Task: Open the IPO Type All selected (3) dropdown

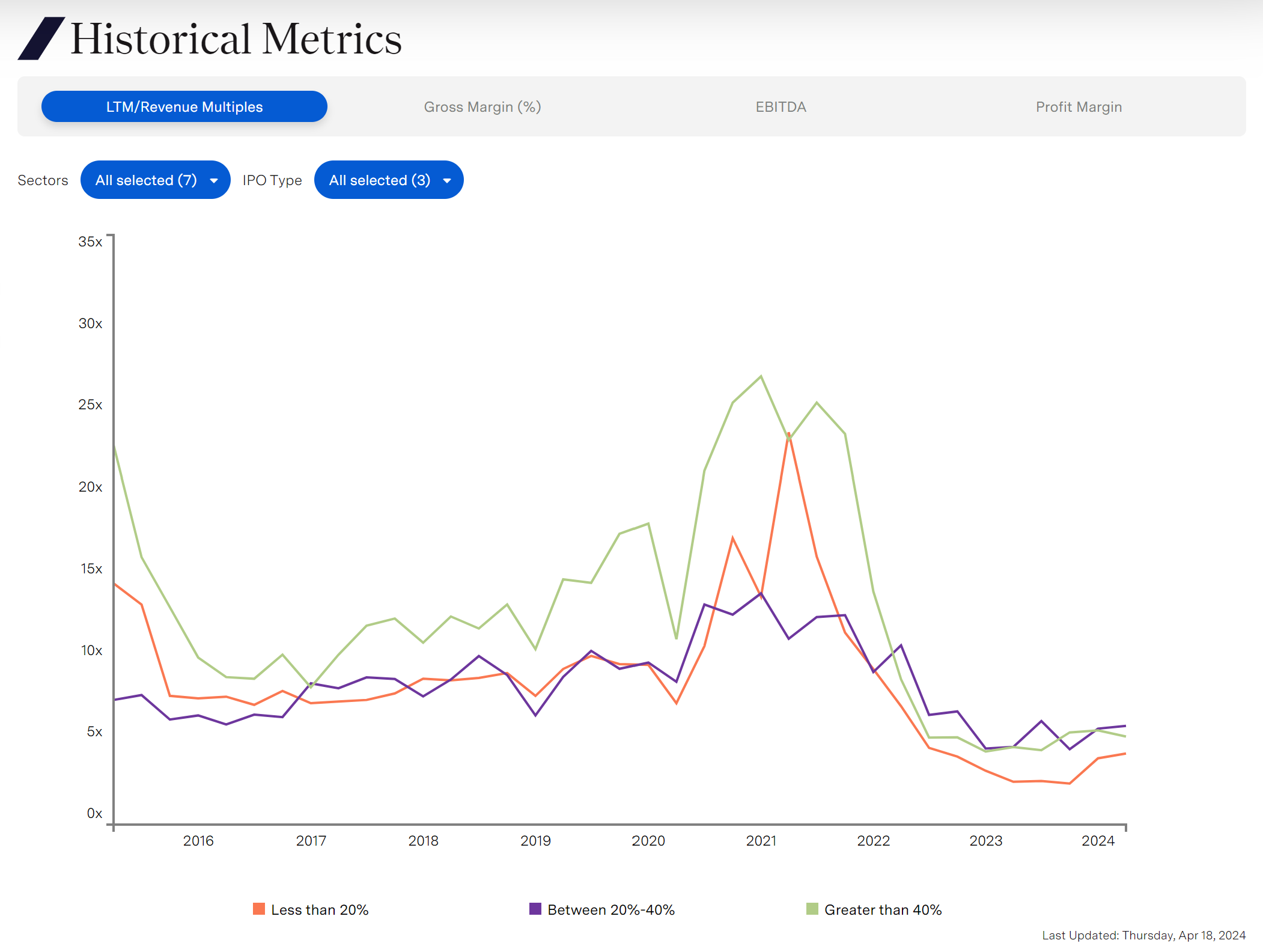Action: (x=389, y=180)
